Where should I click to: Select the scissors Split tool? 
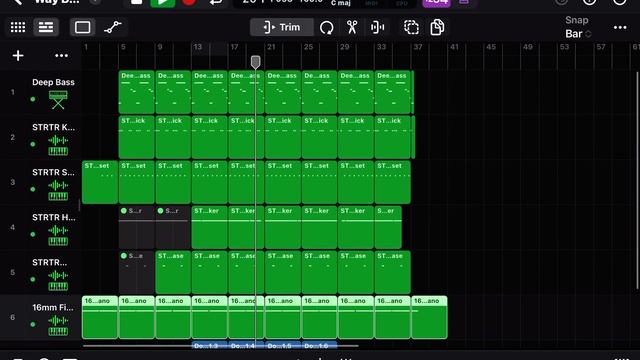click(x=352, y=27)
